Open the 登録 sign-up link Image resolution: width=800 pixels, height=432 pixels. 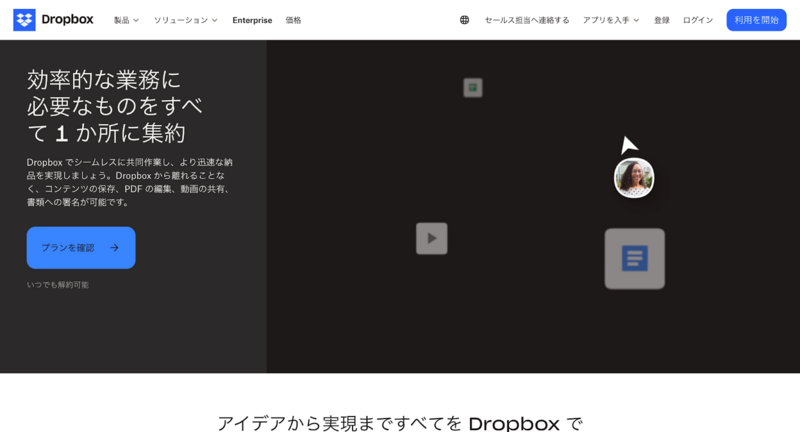(662, 20)
